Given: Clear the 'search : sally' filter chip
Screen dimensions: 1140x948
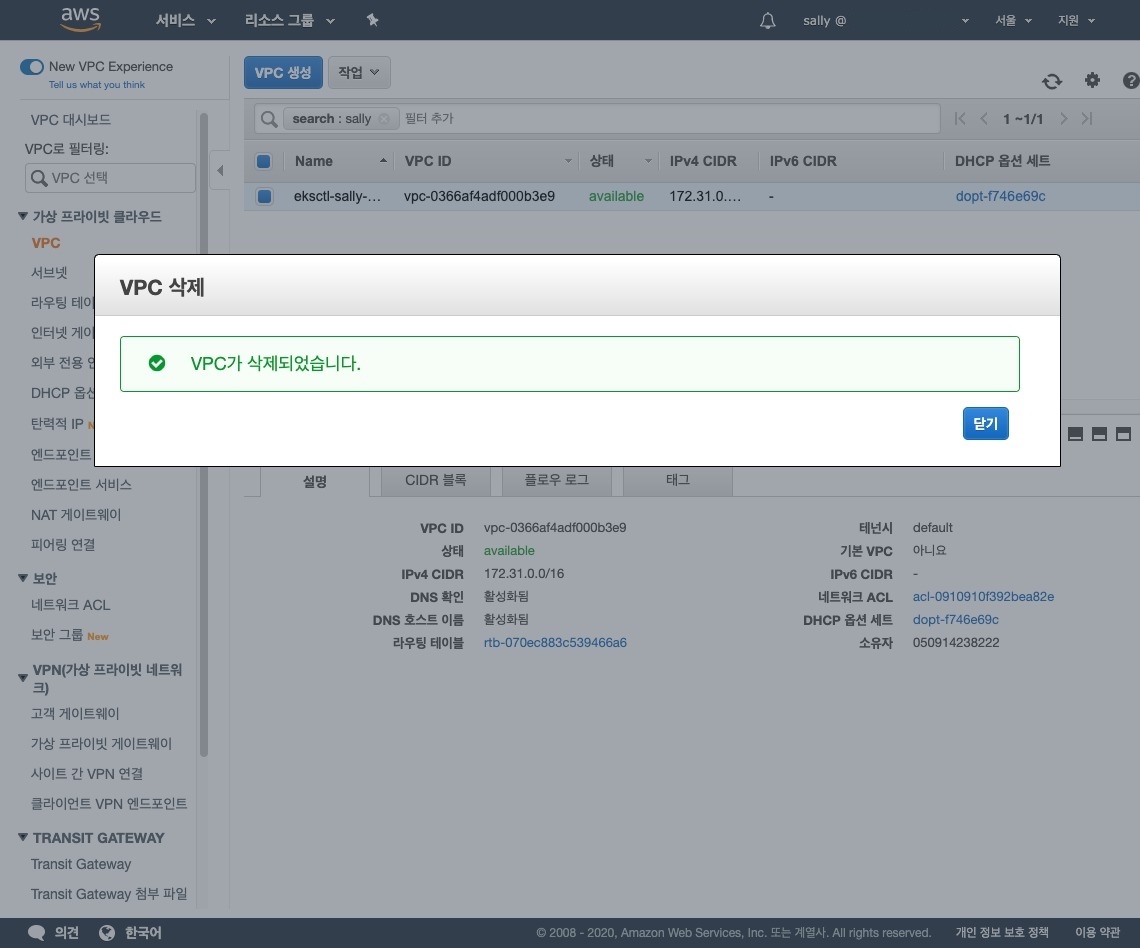Looking at the screenshot, I should [384, 119].
